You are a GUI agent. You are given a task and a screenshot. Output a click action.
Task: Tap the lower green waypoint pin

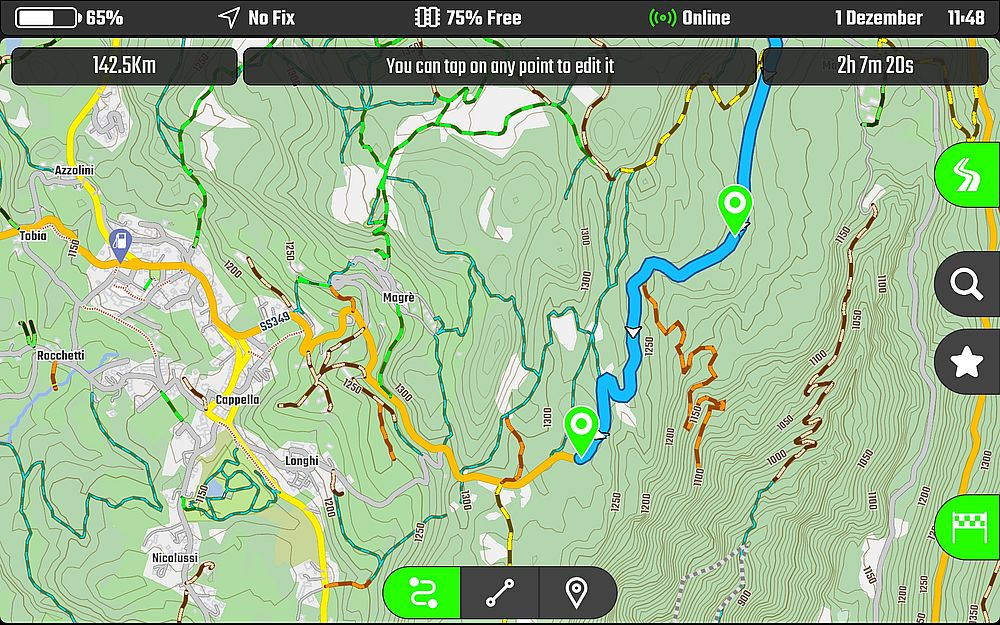click(582, 431)
